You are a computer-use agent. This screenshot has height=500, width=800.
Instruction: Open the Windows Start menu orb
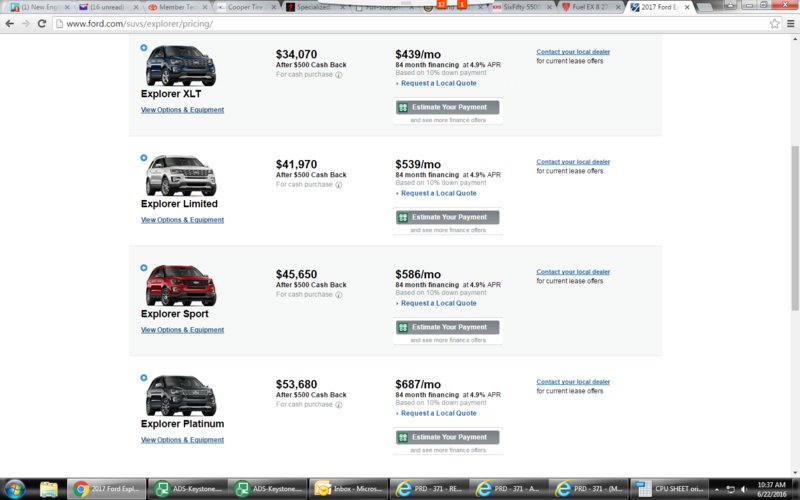pyautogui.click(x=14, y=489)
